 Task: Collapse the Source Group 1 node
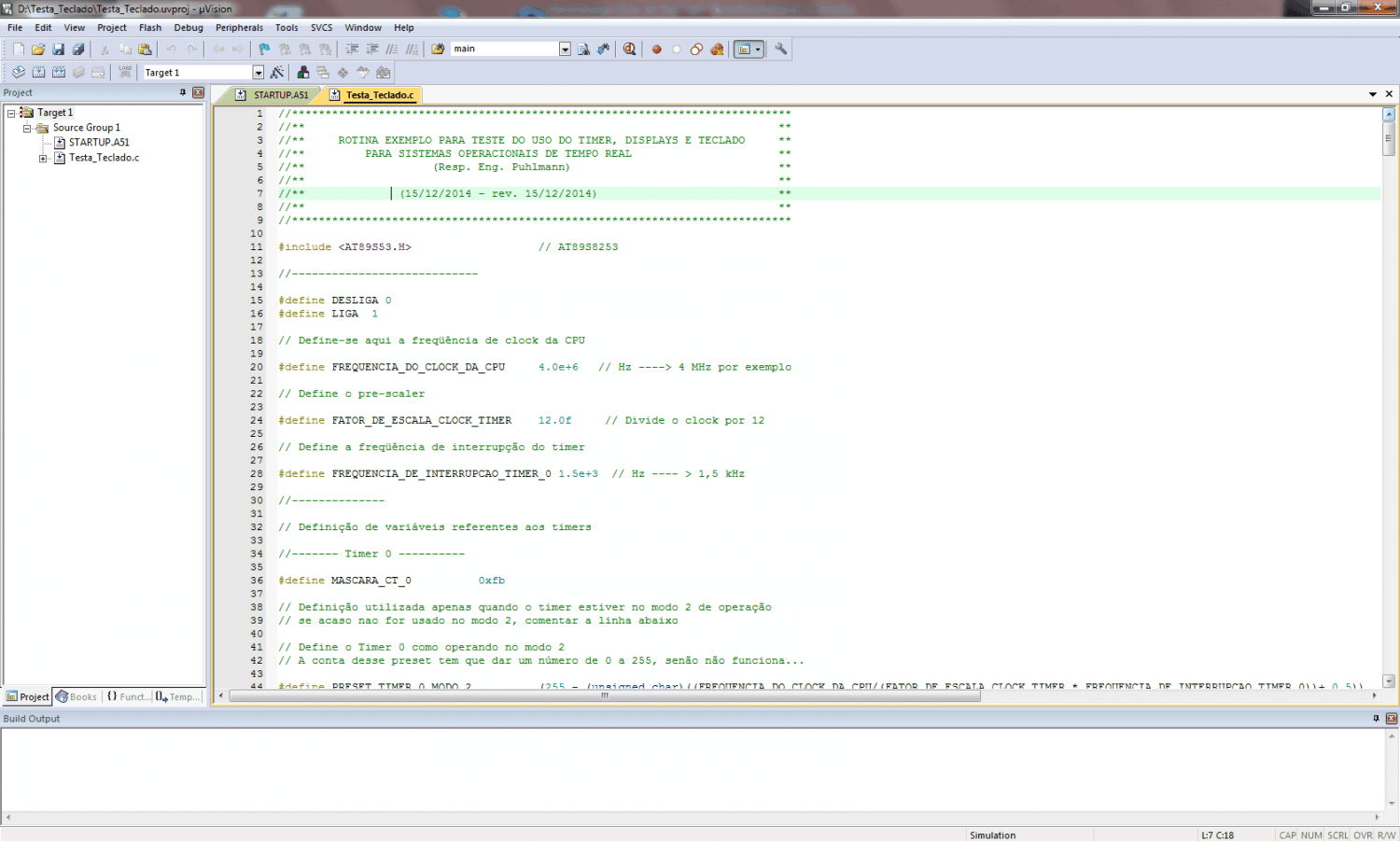click(x=27, y=128)
